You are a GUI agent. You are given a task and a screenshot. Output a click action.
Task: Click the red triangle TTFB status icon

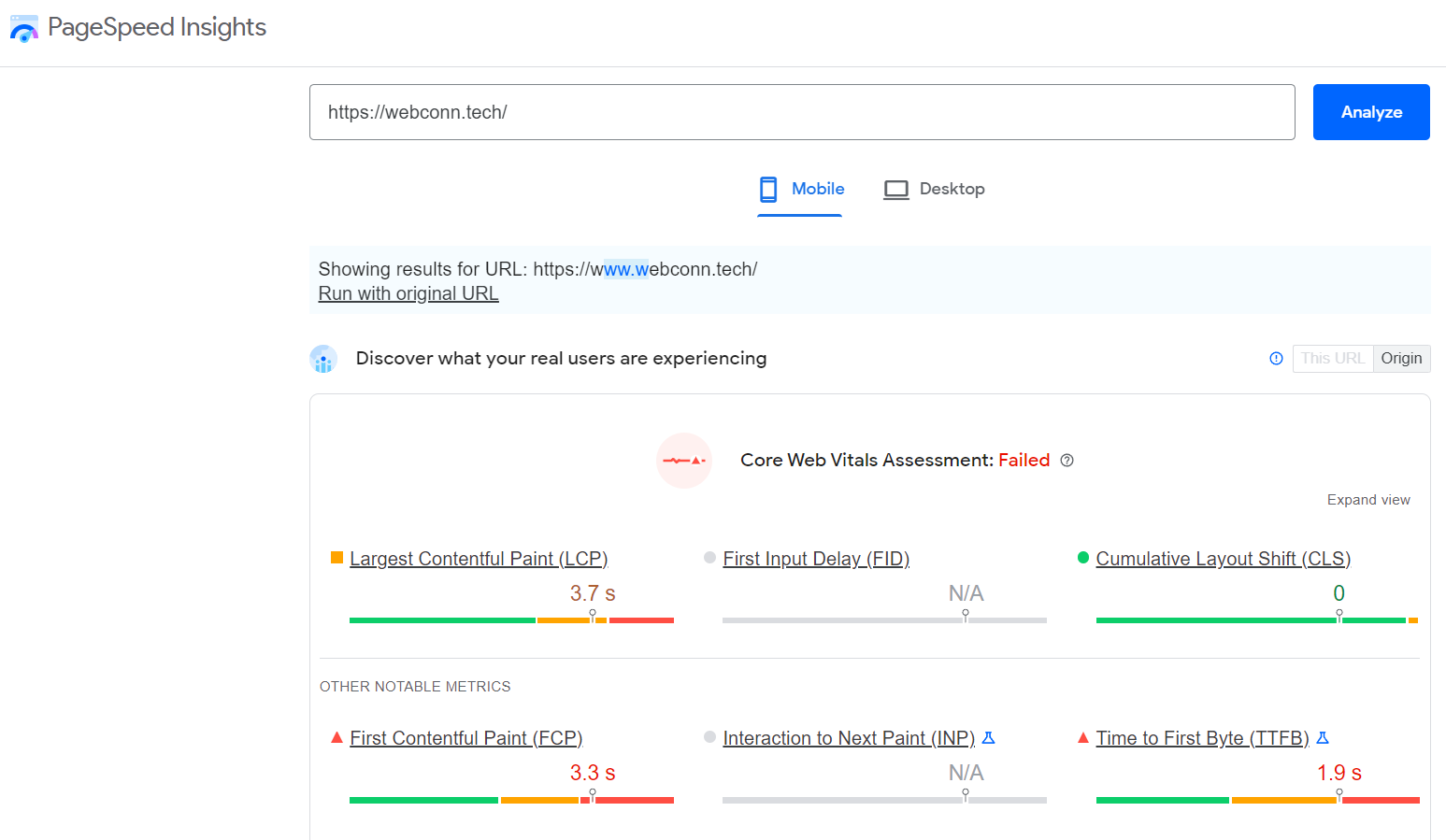(x=1083, y=737)
